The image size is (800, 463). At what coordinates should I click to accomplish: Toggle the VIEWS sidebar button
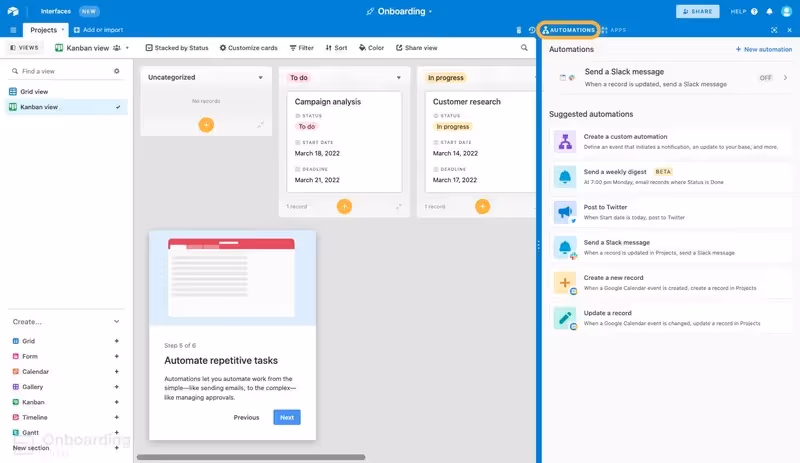[24, 47]
